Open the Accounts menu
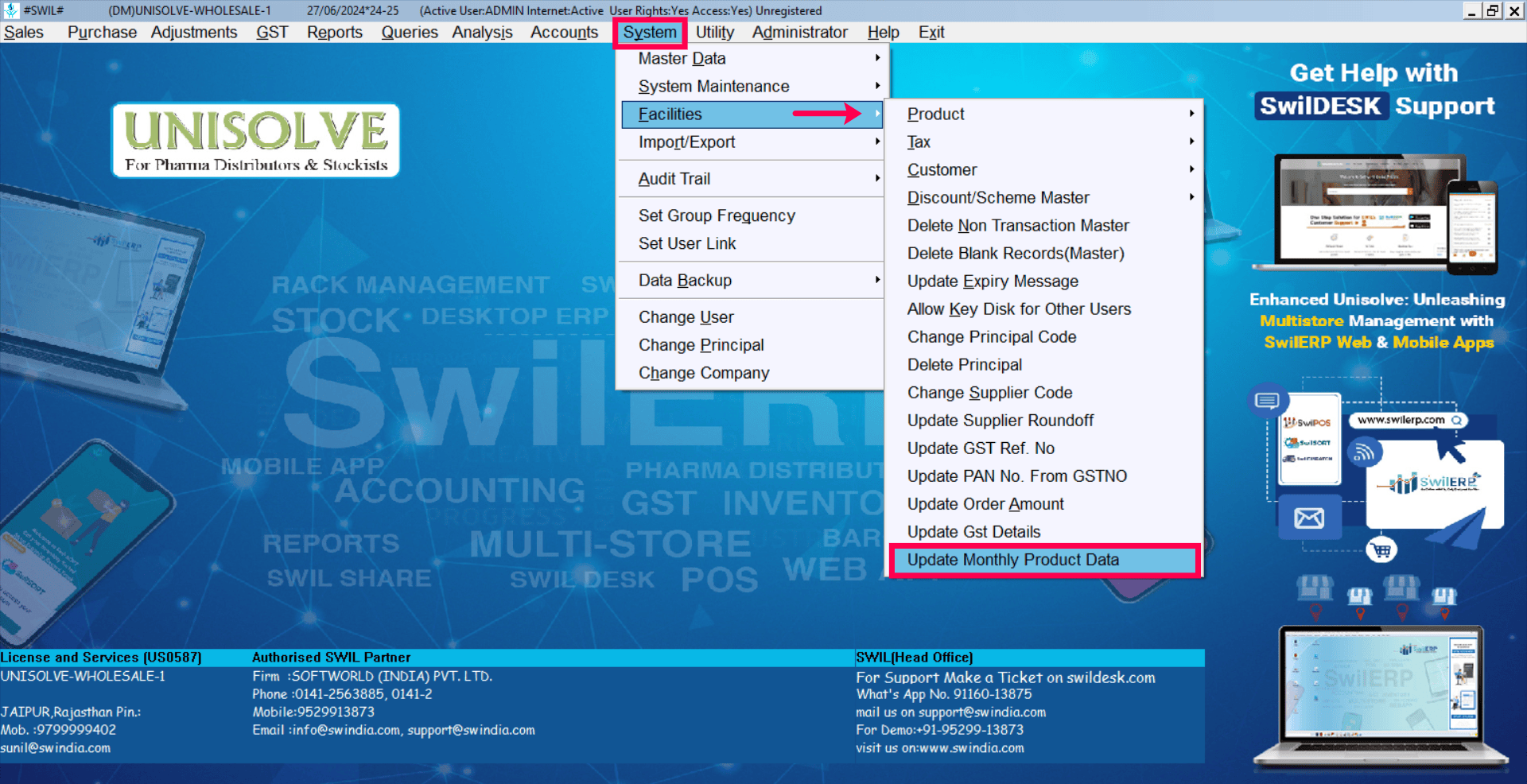This screenshot has height=784, width=1527. pyautogui.click(x=564, y=33)
